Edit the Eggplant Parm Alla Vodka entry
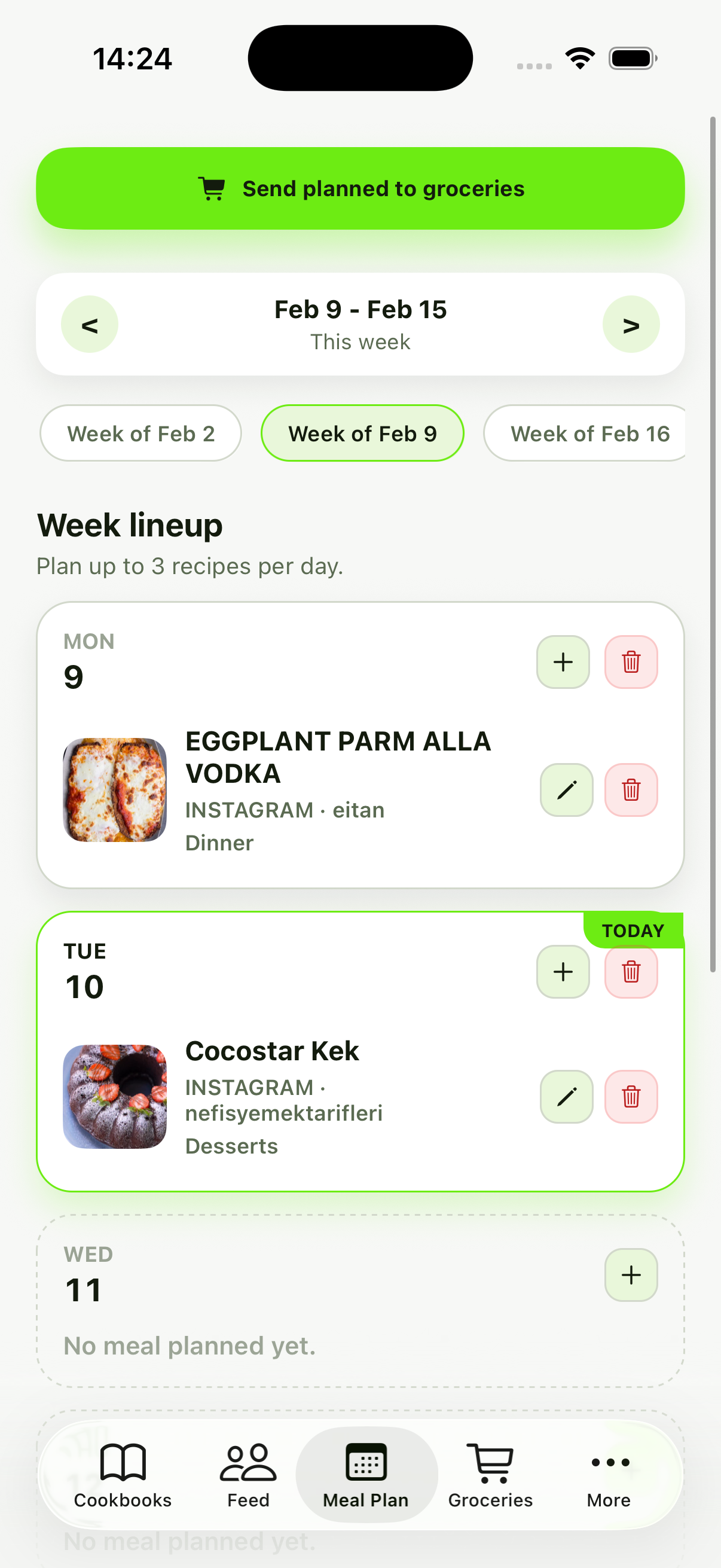 coord(566,789)
